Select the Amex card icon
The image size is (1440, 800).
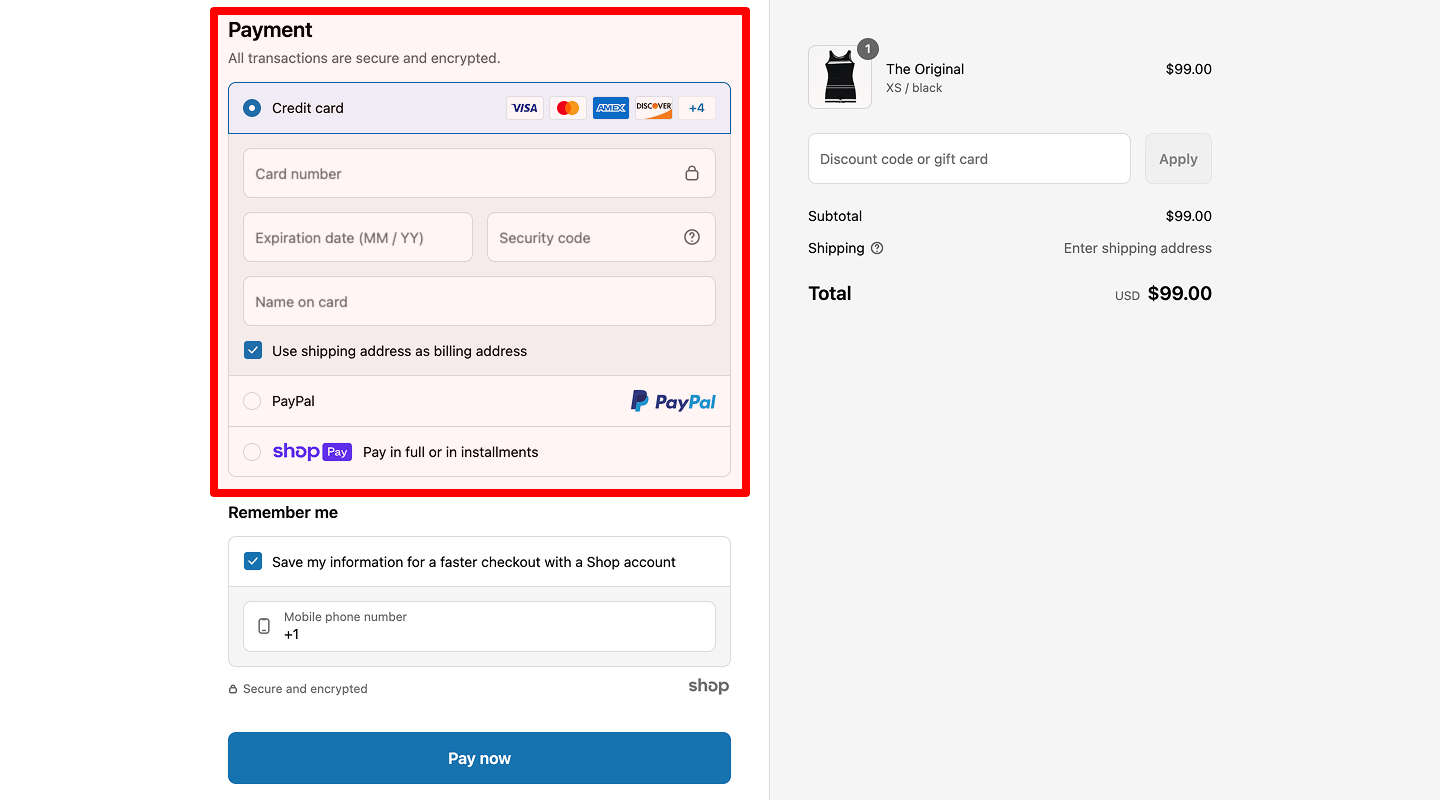(x=610, y=107)
